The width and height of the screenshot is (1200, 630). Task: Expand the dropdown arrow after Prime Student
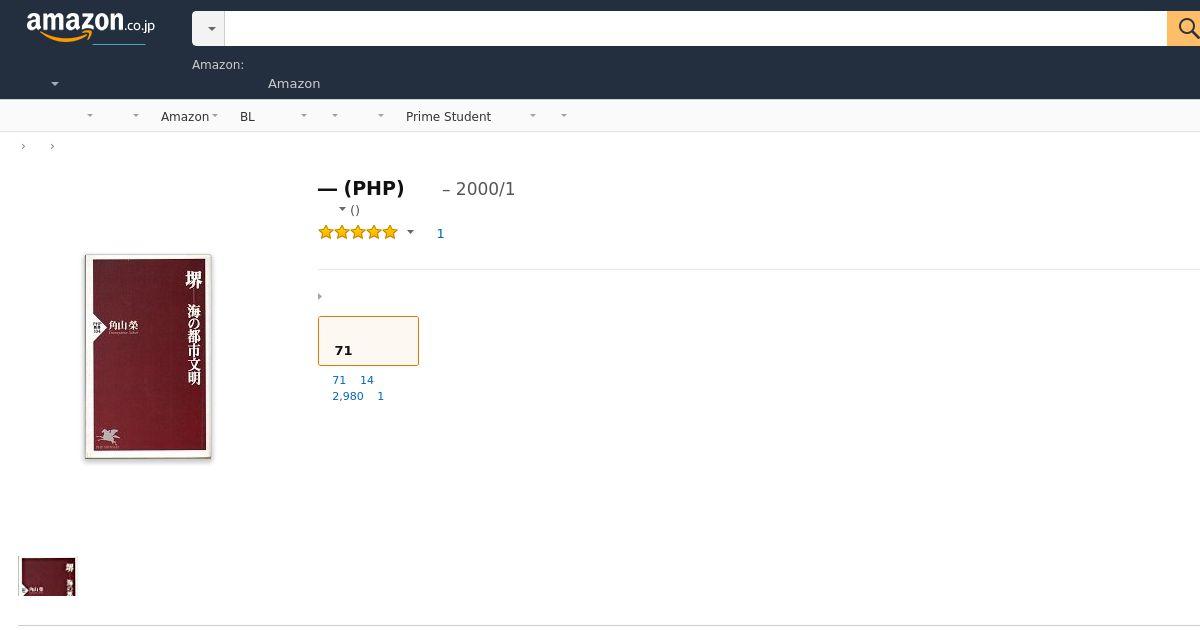point(532,116)
